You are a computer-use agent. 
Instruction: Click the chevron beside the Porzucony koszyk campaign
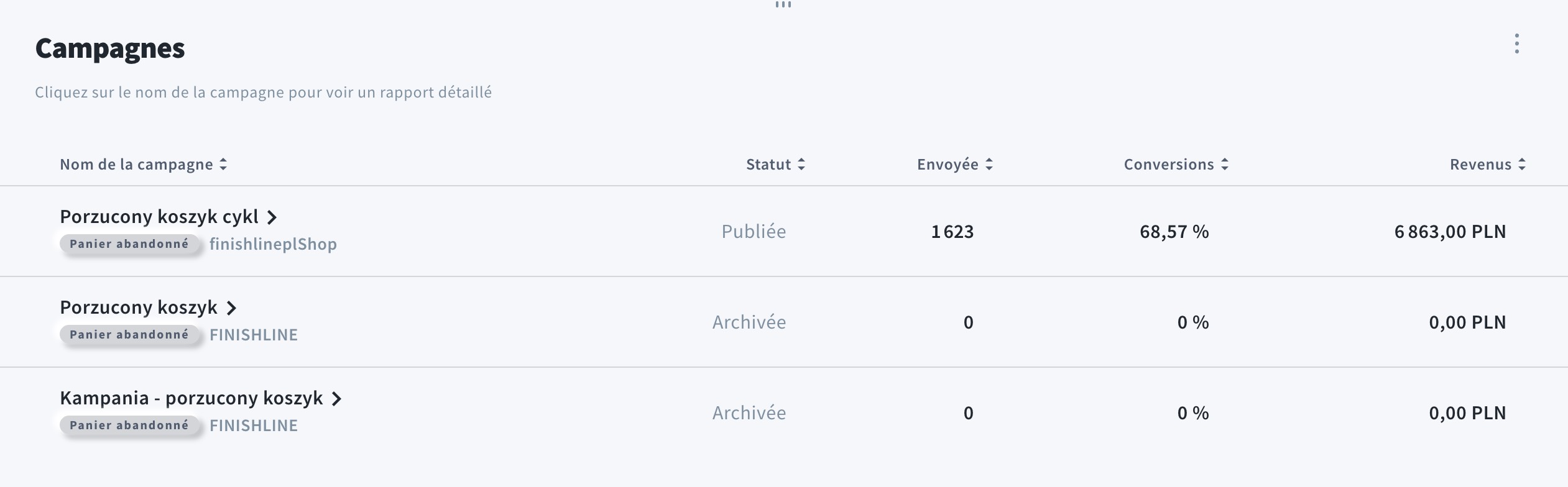(231, 308)
